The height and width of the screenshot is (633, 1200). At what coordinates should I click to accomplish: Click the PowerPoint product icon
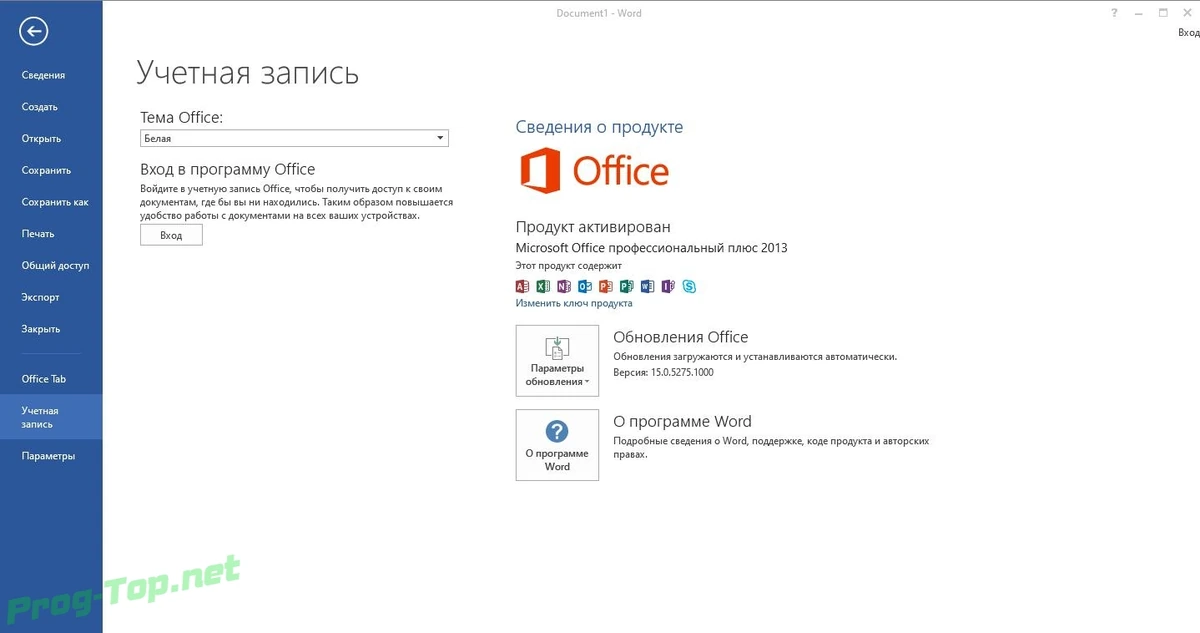(x=605, y=286)
